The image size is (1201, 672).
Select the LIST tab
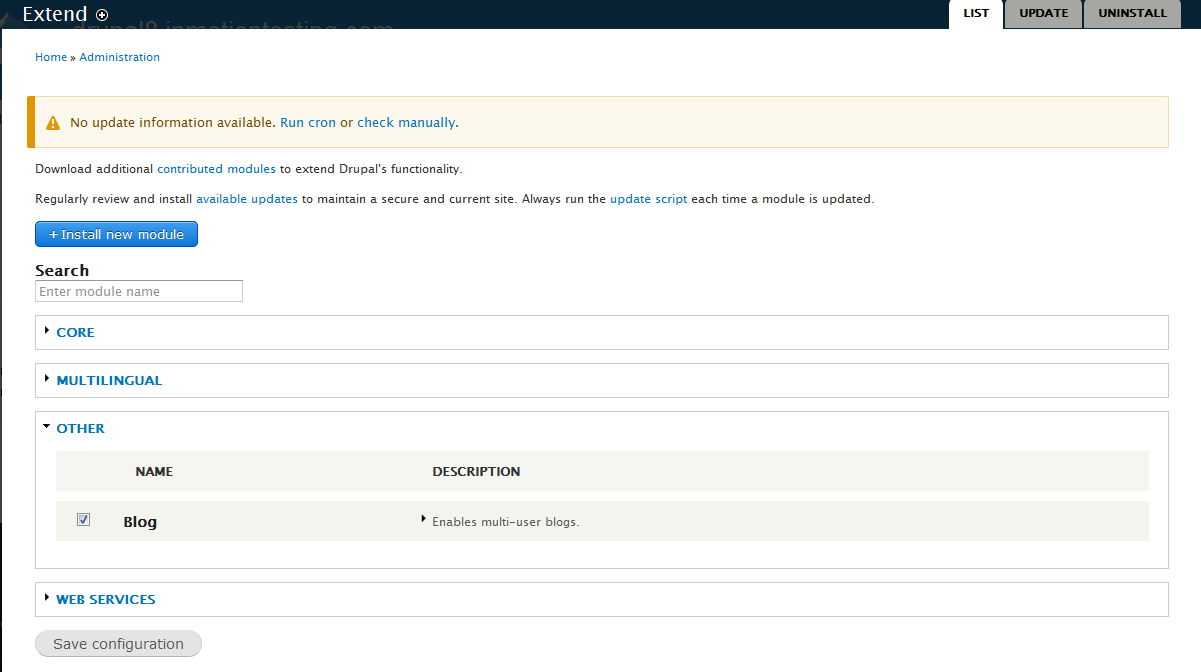976,14
